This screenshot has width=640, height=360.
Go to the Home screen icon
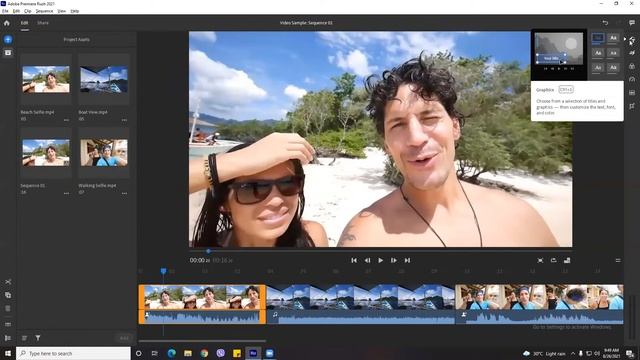point(7,23)
